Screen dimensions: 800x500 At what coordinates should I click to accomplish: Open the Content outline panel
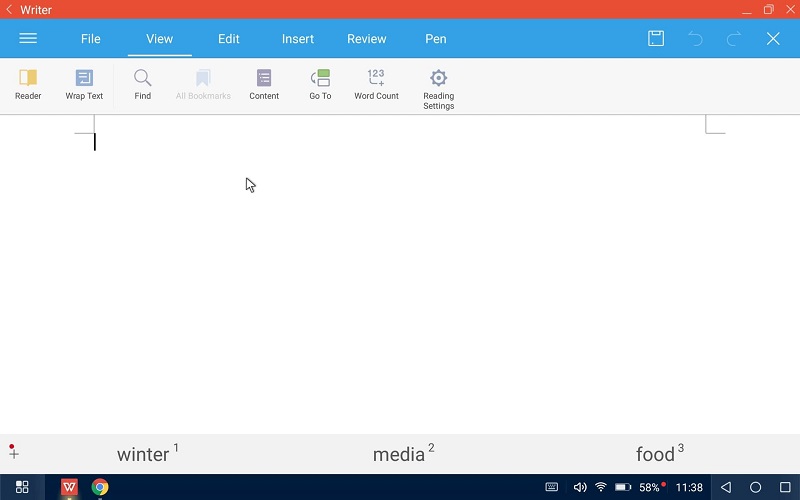click(264, 85)
